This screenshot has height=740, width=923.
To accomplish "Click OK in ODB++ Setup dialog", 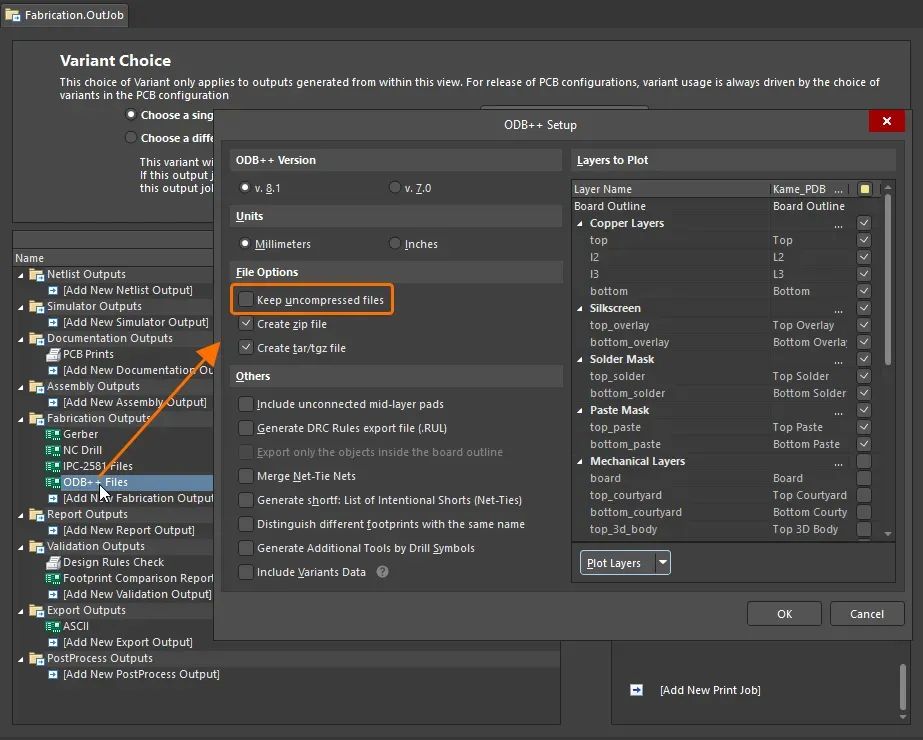I will pyautogui.click(x=784, y=613).
